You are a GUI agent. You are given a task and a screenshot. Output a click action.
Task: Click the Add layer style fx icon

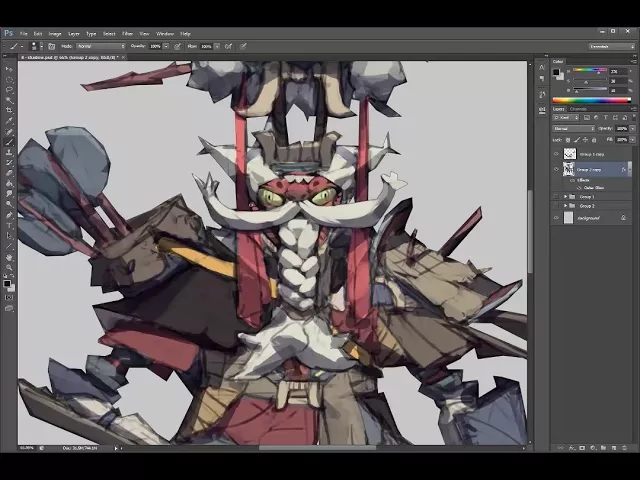click(572, 448)
